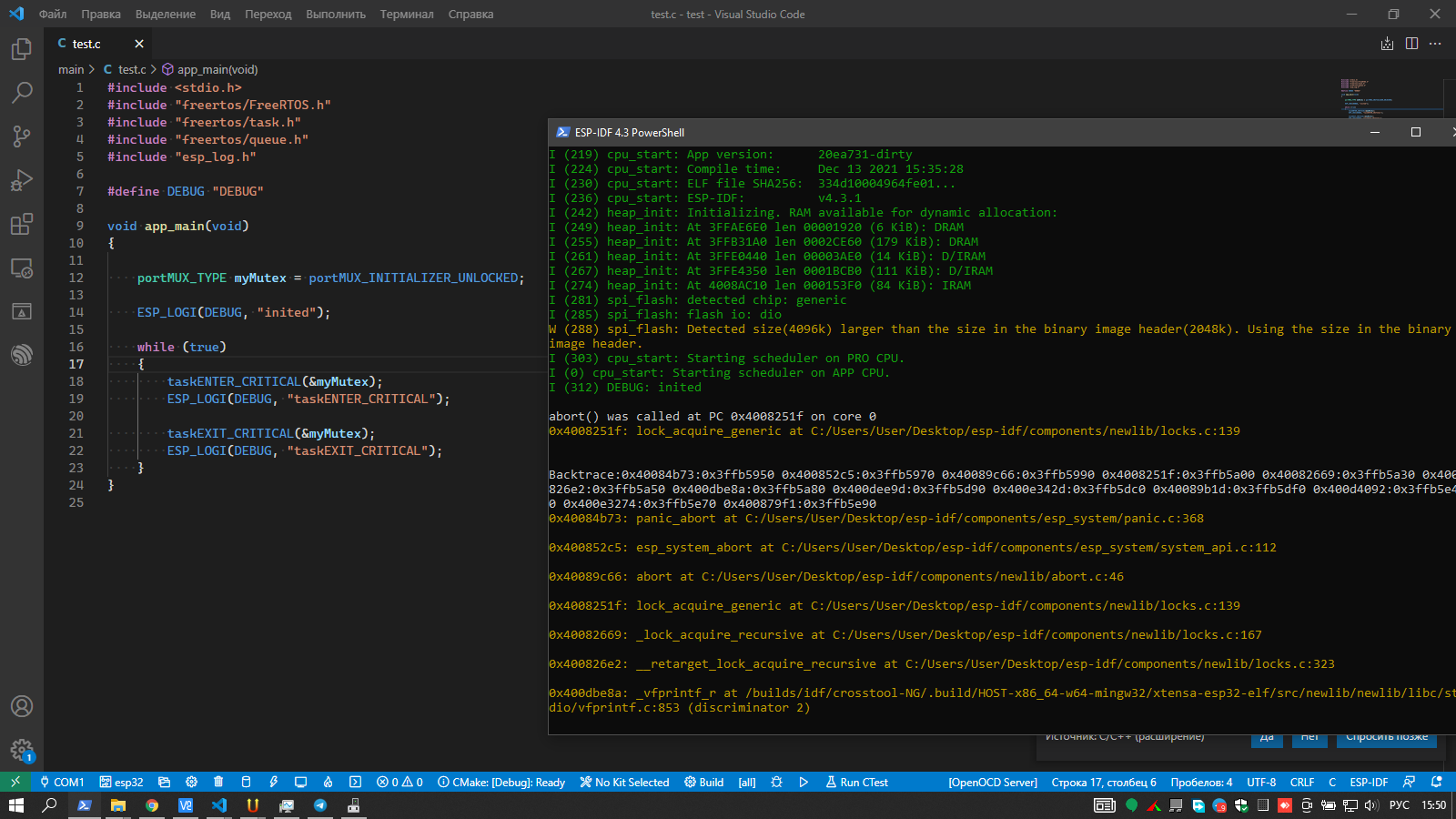Change UTF-8 file encoding selector

(1260, 782)
